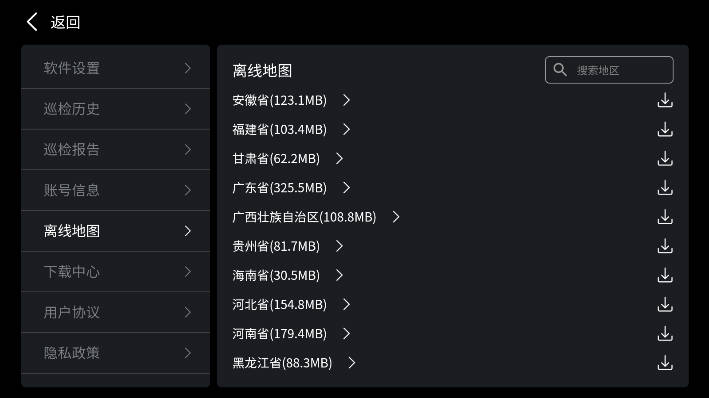
Task: Download the 河南省 offline map
Action: tap(665, 334)
